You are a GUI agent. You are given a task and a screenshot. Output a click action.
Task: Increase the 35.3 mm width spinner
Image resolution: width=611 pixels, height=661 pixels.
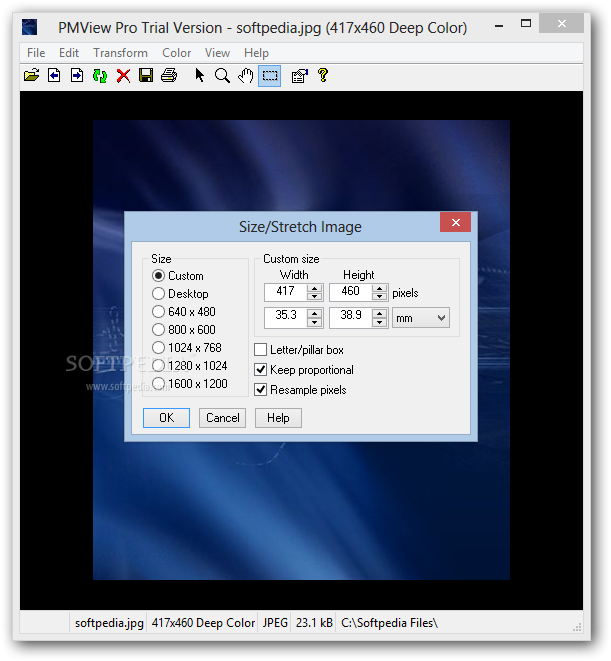(315, 314)
